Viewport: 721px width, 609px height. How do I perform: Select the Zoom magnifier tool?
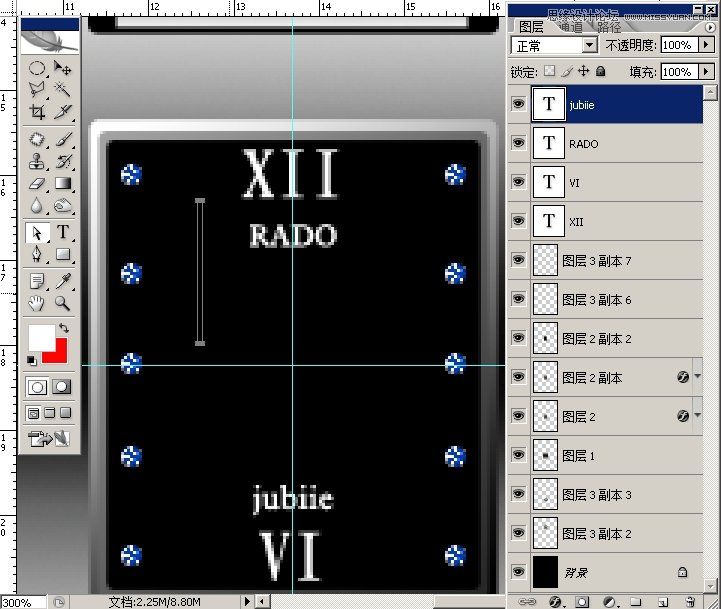point(63,303)
